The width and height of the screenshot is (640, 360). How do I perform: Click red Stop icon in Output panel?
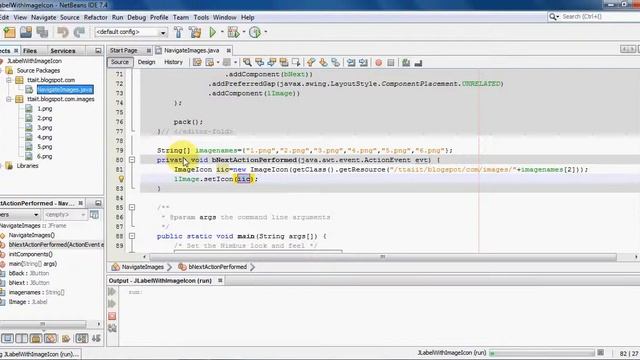112,316
